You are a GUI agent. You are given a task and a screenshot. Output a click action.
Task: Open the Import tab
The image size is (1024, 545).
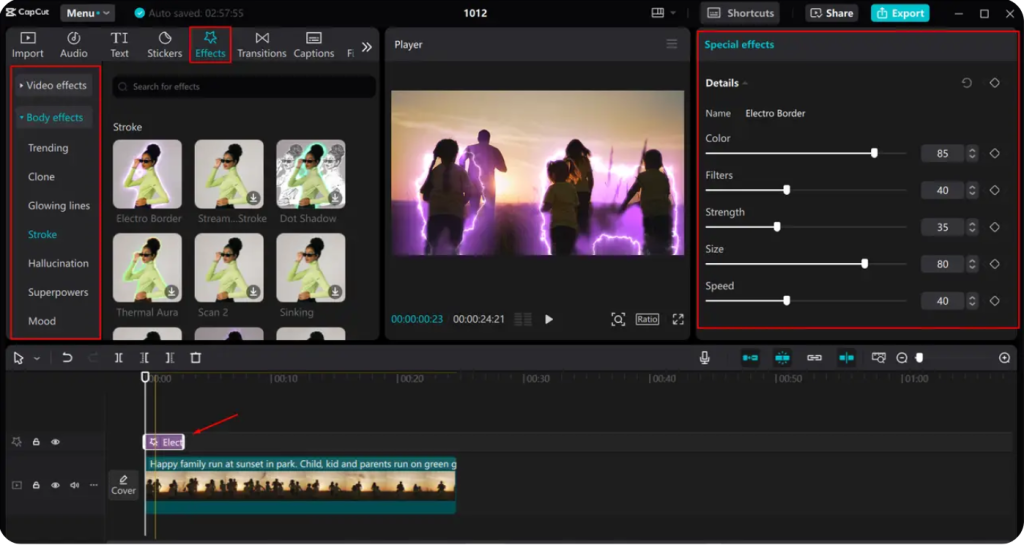click(27, 45)
